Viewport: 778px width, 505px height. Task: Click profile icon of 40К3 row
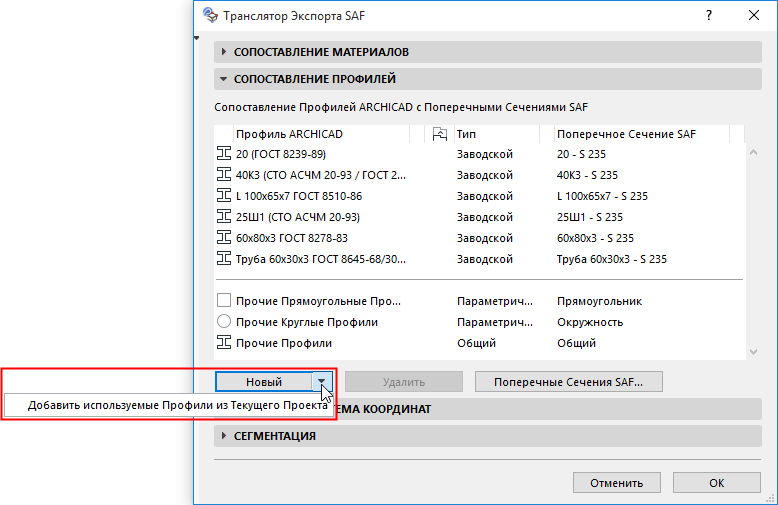point(224,175)
